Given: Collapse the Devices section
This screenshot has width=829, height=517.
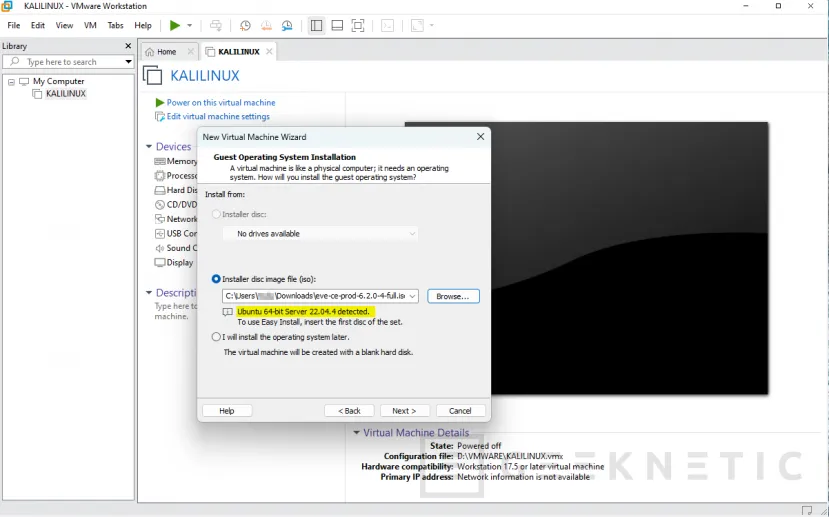Looking at the screenshot, I should [149, 147].
